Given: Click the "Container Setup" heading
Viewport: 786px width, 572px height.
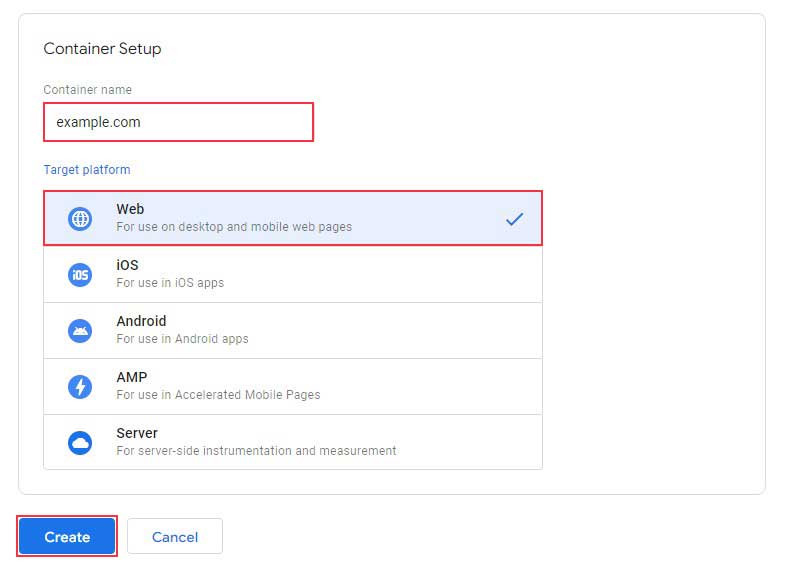Looking at the screenshot, I should [102, 49].
